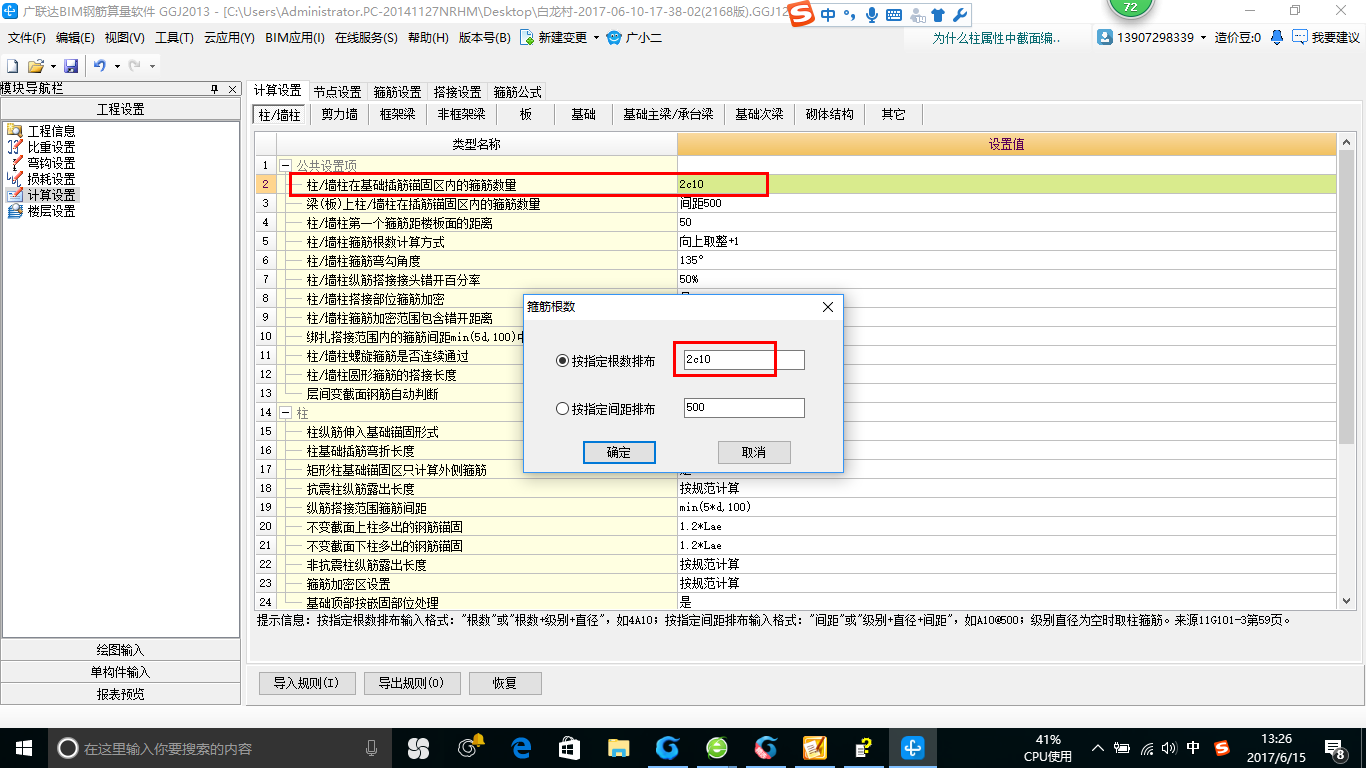Switch to the 框架梁 sub-tab
This screenshot has height=768, width=1366.
point(397,115)
